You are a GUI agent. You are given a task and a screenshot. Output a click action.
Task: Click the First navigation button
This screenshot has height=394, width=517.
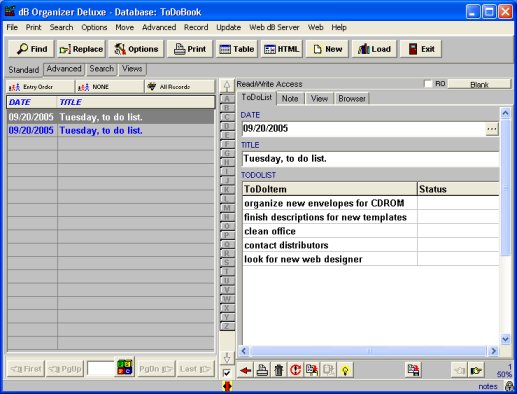26,369
